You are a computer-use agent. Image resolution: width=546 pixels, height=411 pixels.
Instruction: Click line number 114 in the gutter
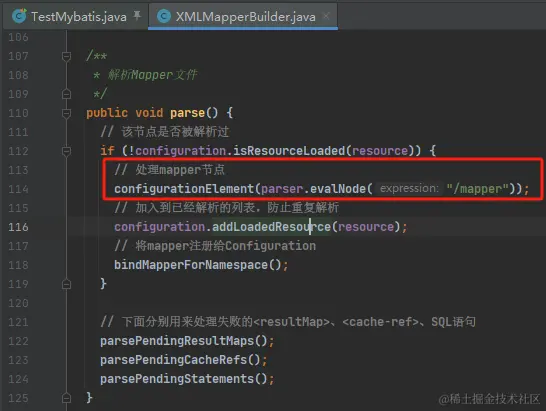(18, 189)
